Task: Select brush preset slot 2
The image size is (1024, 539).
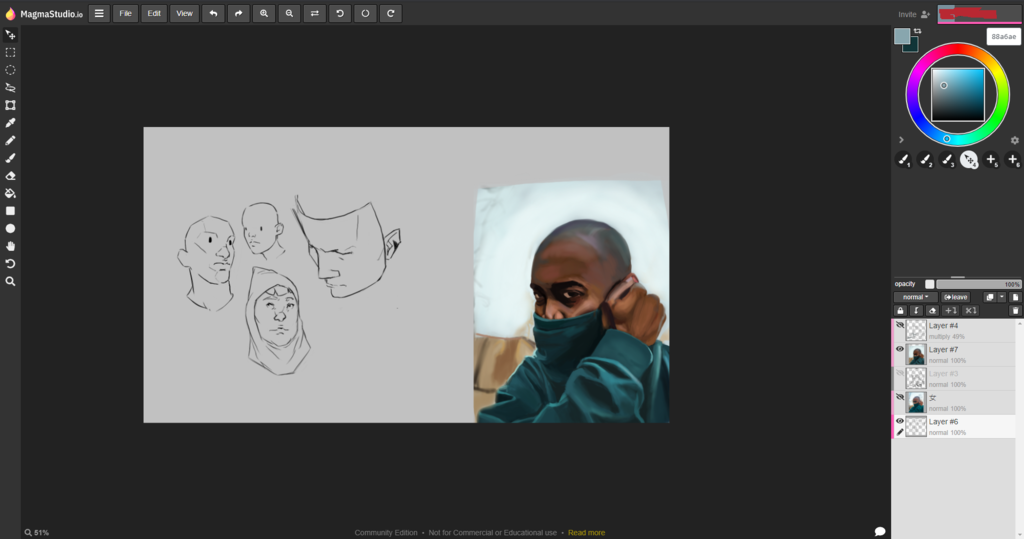Action: [x=925, y=159]
